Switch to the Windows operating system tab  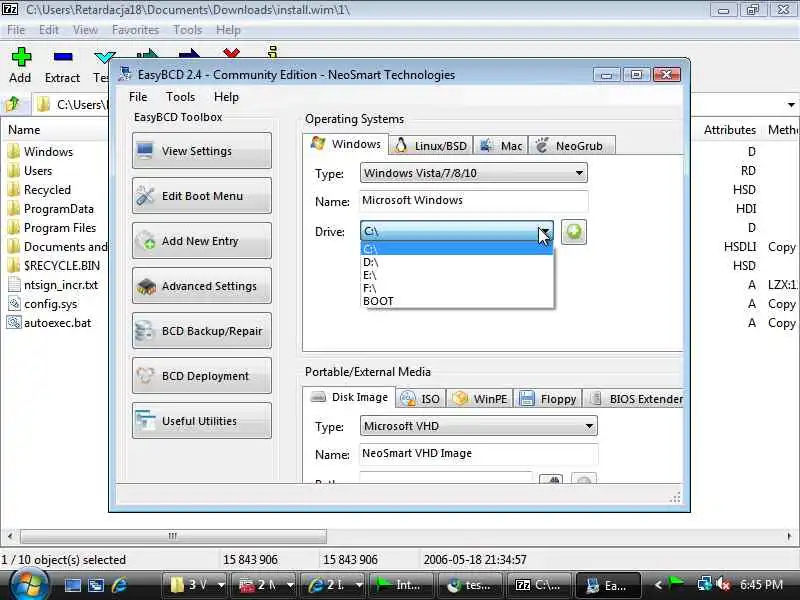click(345, 144)
